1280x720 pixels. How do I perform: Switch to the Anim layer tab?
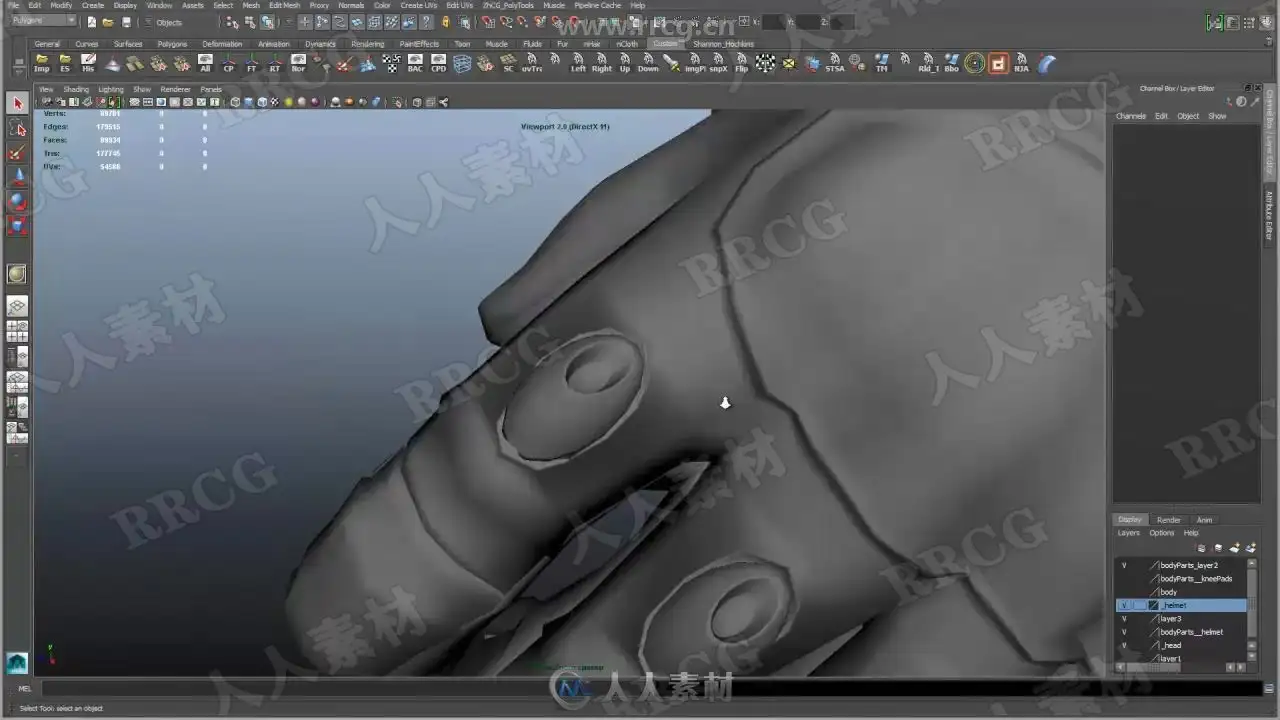(1204, 520)
